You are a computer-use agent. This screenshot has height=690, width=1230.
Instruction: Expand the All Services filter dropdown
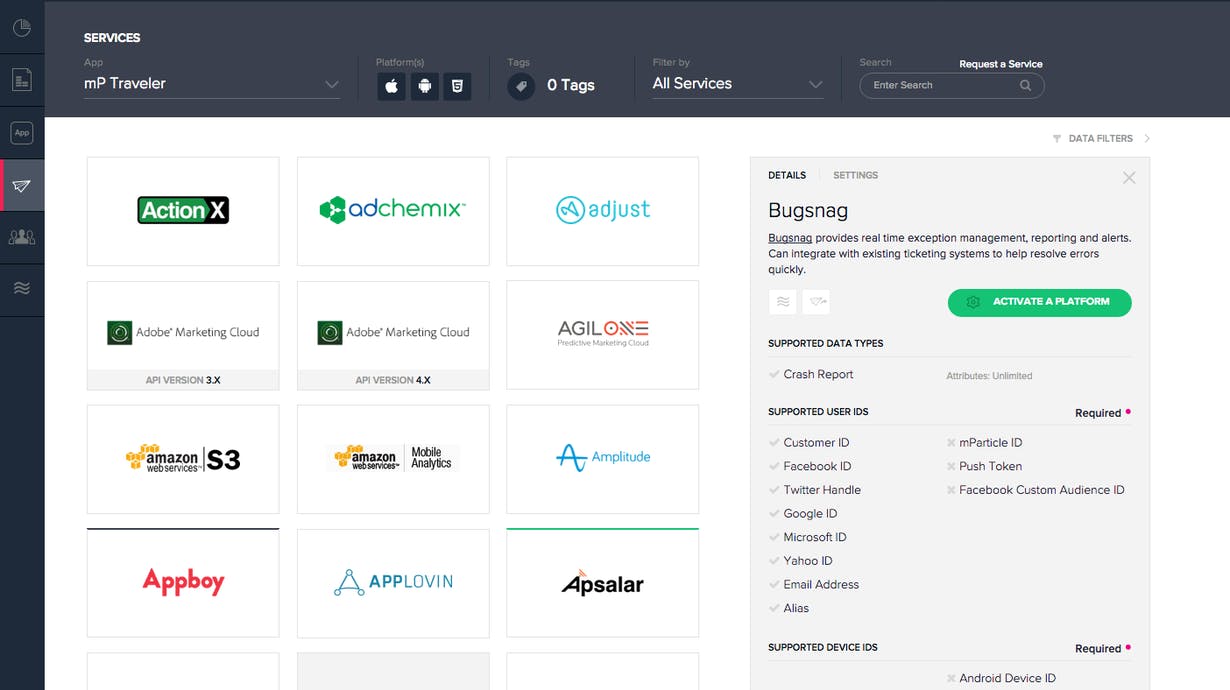[738, 84]
